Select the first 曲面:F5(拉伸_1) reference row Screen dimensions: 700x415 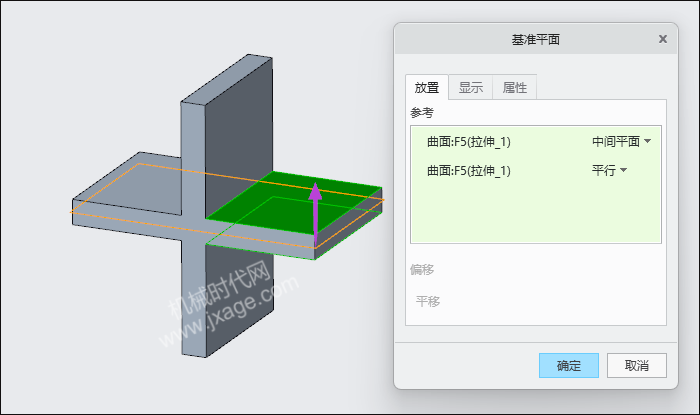(536, 142)
